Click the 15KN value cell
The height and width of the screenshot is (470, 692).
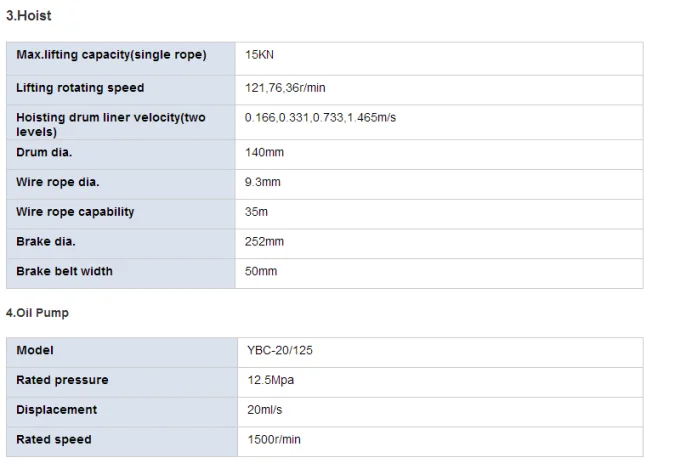click(259, 55)
